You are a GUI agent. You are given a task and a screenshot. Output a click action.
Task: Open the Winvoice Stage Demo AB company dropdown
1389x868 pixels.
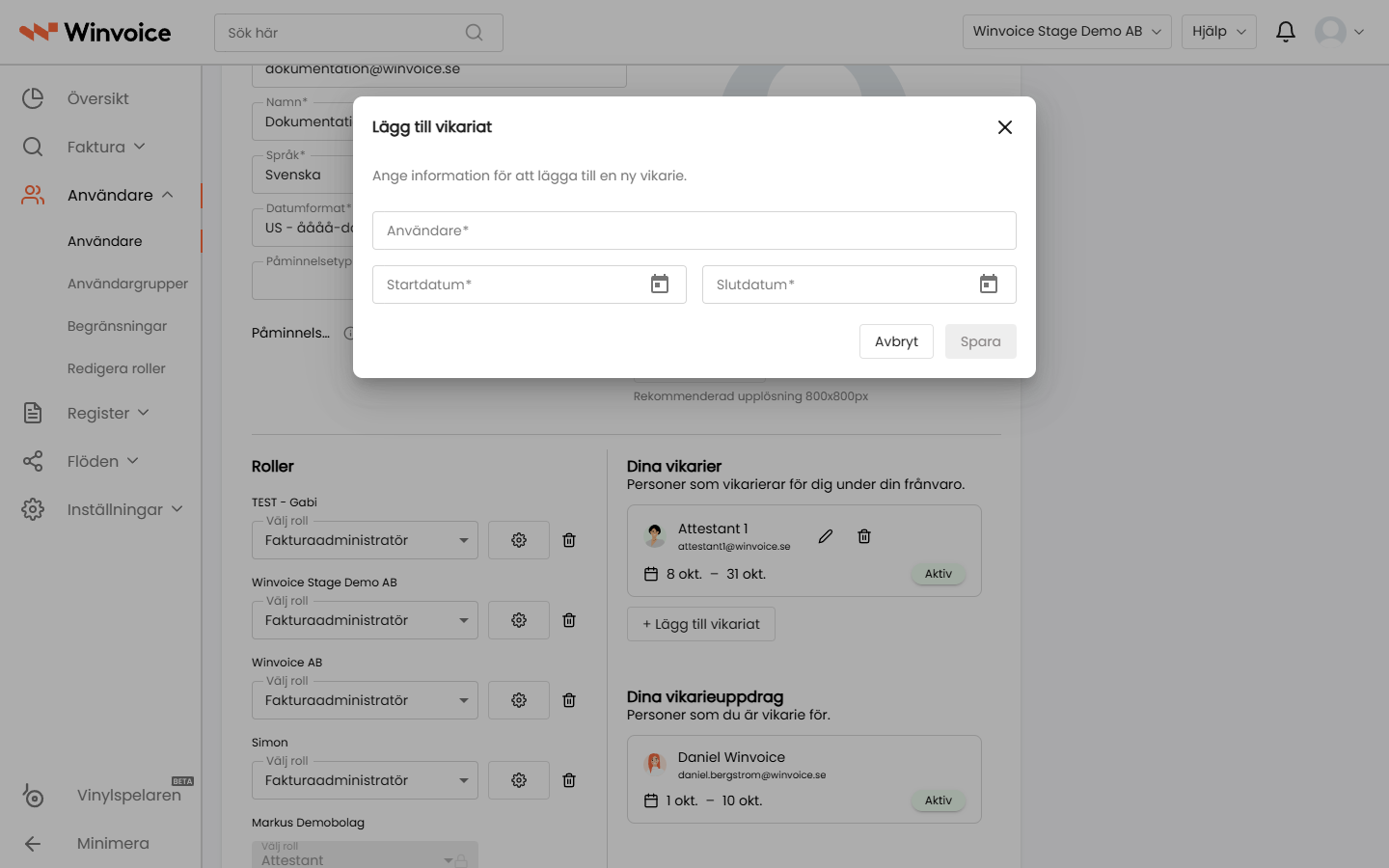pos(1067,32)
